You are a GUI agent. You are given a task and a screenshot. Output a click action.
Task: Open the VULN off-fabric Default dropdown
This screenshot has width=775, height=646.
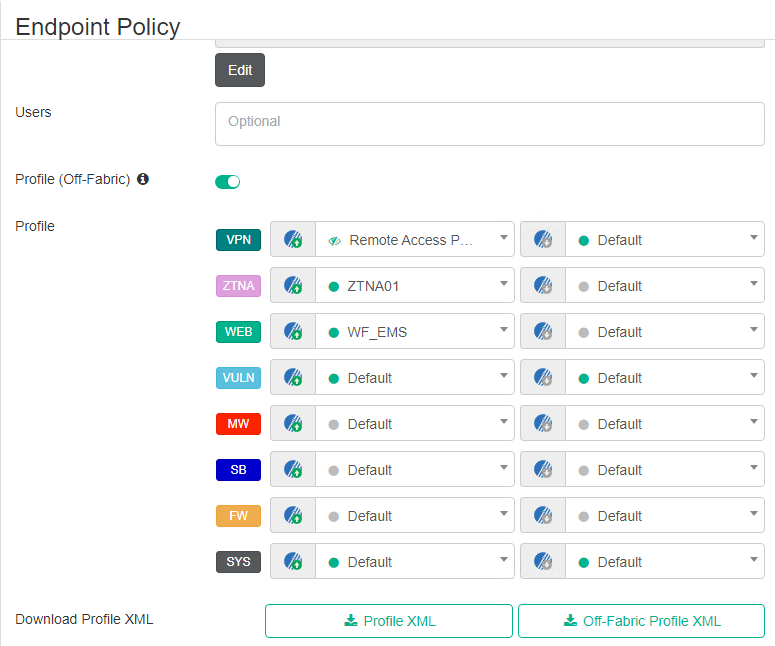coord(665,377)
